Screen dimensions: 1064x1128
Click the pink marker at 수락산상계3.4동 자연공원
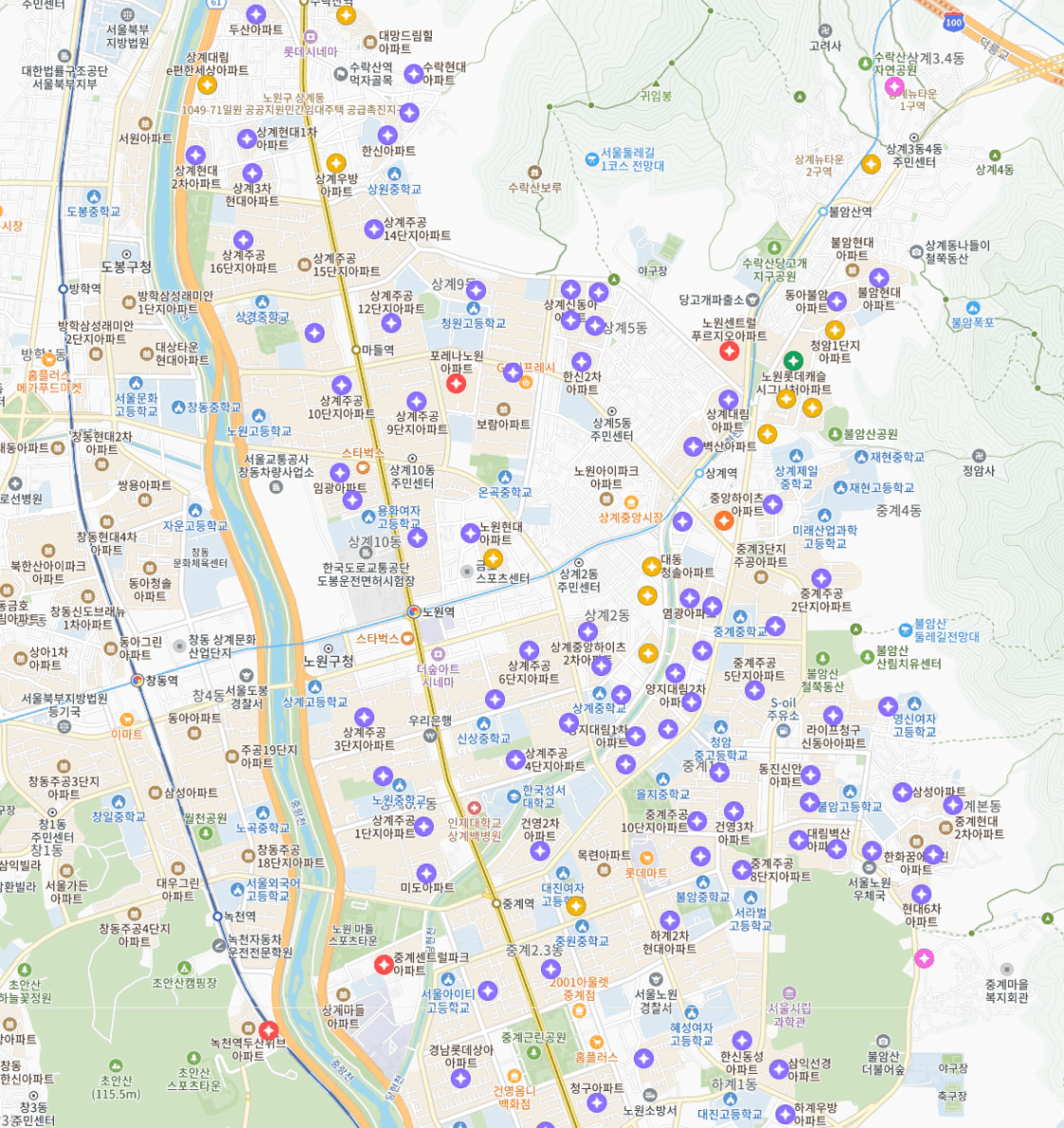point(893,86)
